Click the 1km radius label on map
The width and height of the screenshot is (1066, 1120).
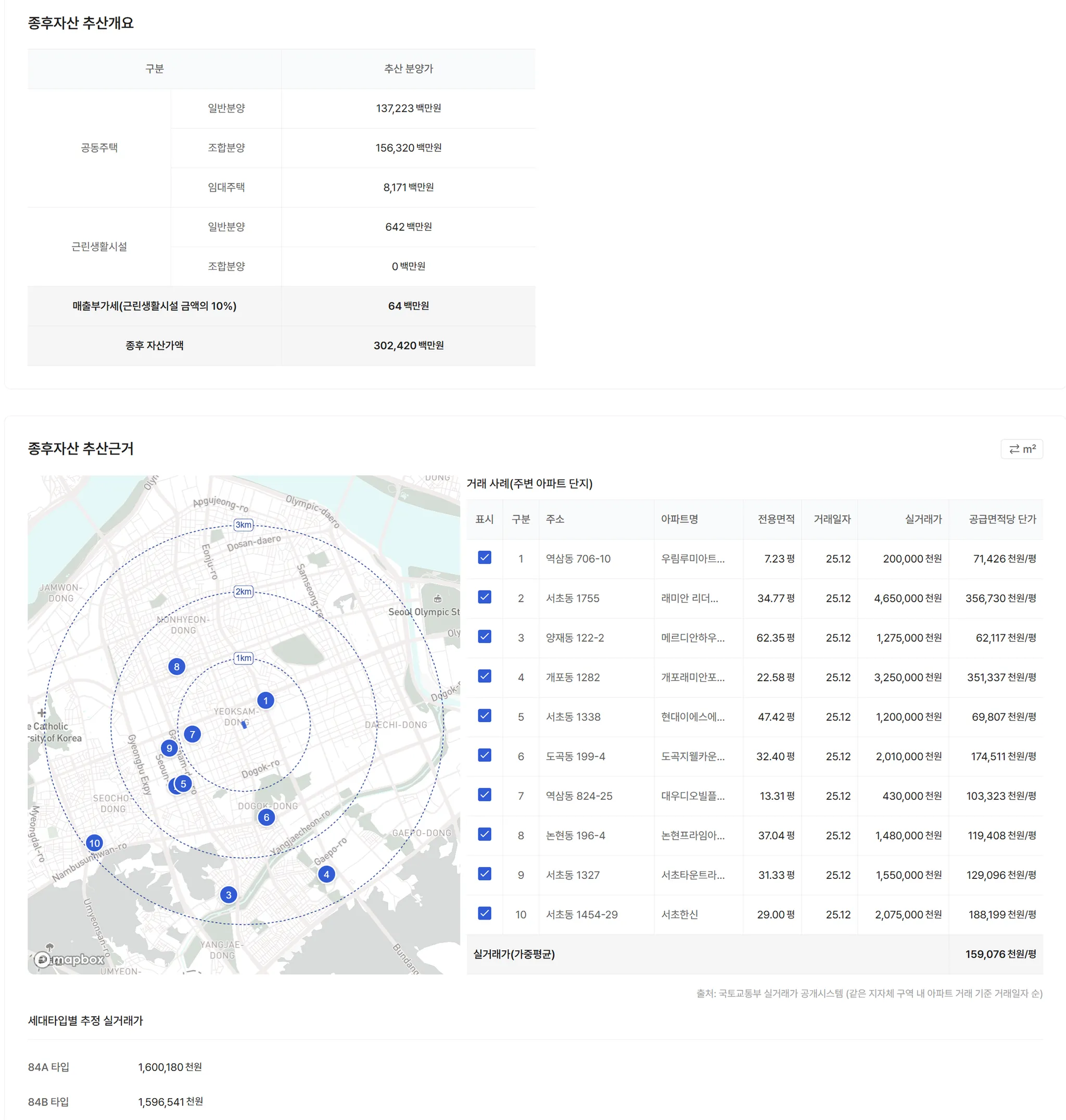pos(244,658)
